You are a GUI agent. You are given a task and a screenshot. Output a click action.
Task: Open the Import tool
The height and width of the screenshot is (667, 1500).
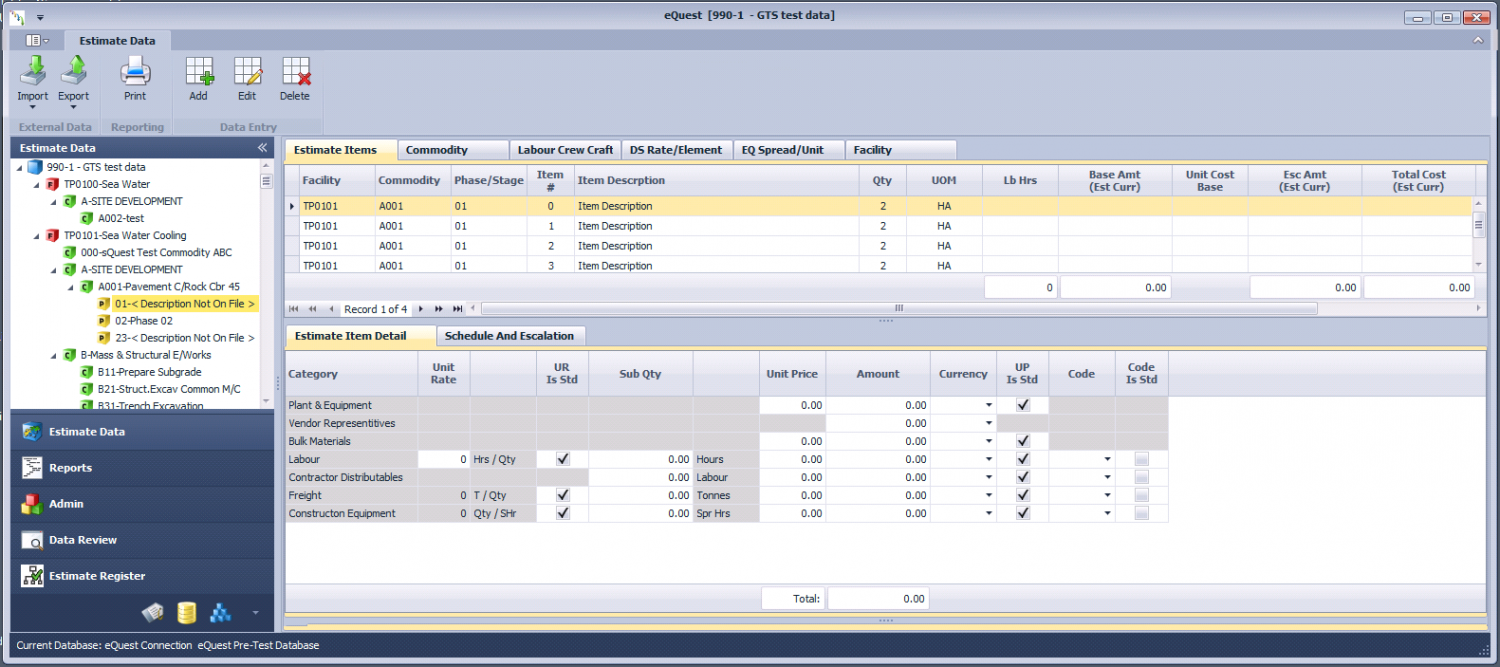(x=32, y=80)
